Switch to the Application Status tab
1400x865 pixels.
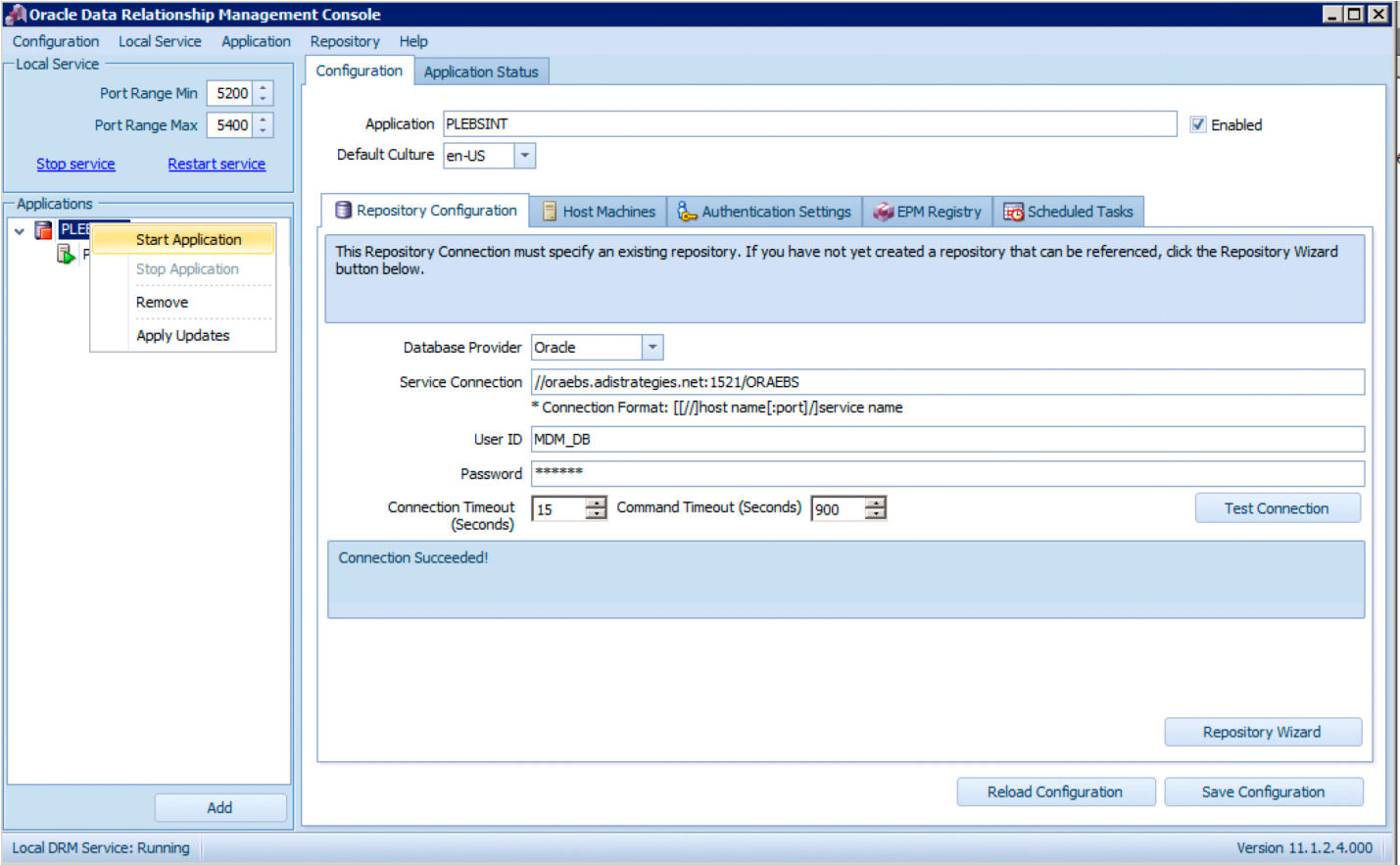pos(481,72)
